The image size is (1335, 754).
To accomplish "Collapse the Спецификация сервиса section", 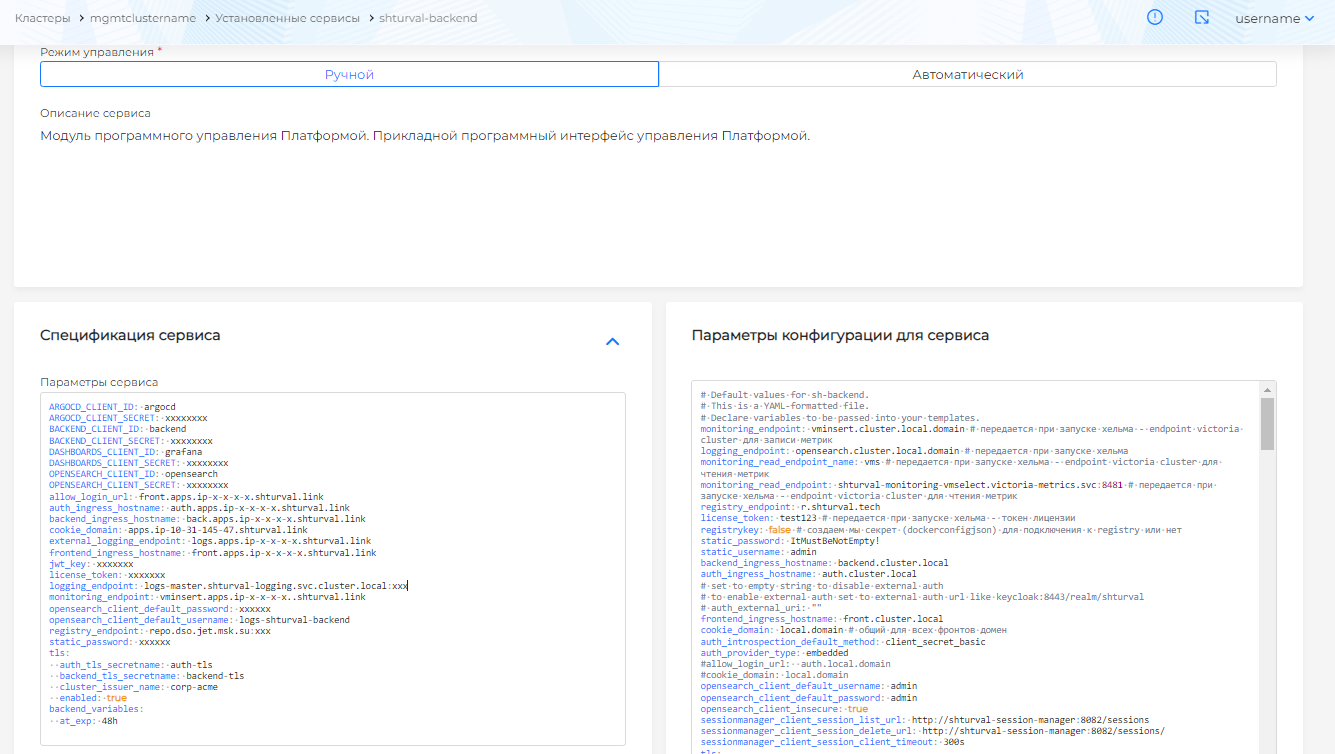I will click(613, 341).
